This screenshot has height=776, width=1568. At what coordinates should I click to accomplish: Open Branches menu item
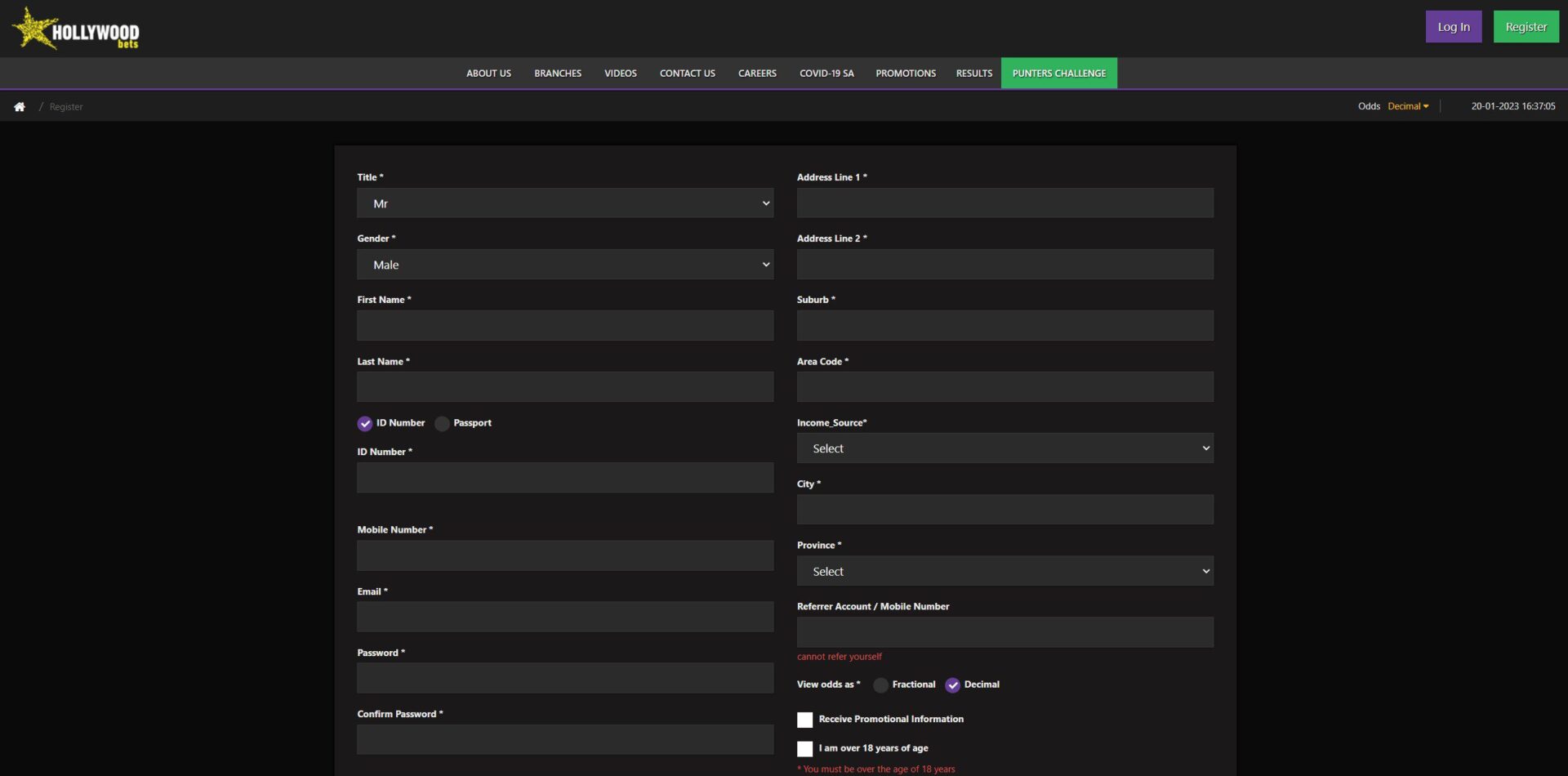pos(558,74)
